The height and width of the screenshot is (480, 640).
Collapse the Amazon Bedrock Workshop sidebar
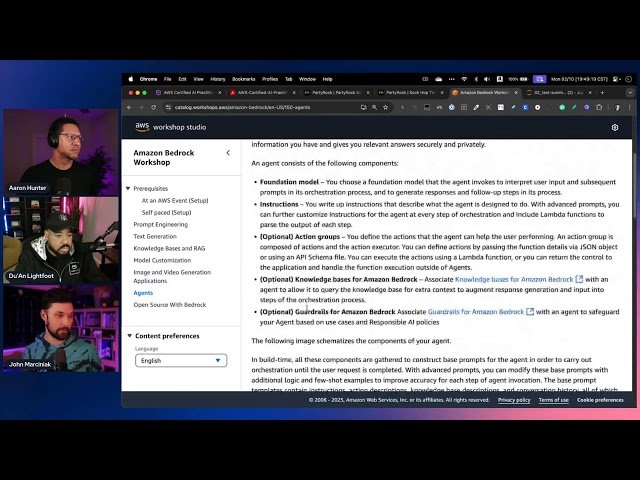[x=228, y=153]
